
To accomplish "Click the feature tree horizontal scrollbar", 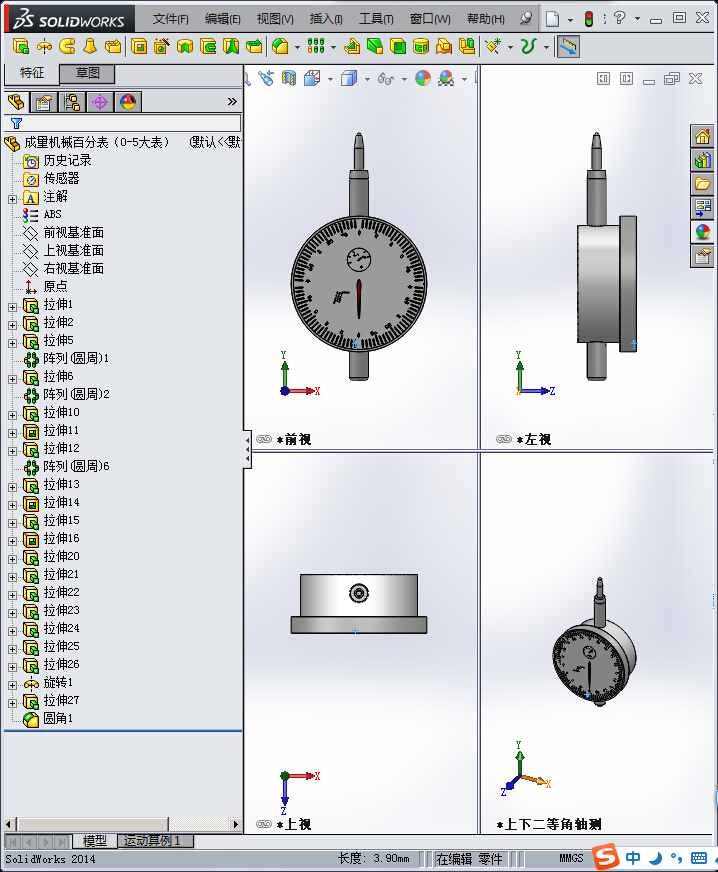I will point(123,824).
